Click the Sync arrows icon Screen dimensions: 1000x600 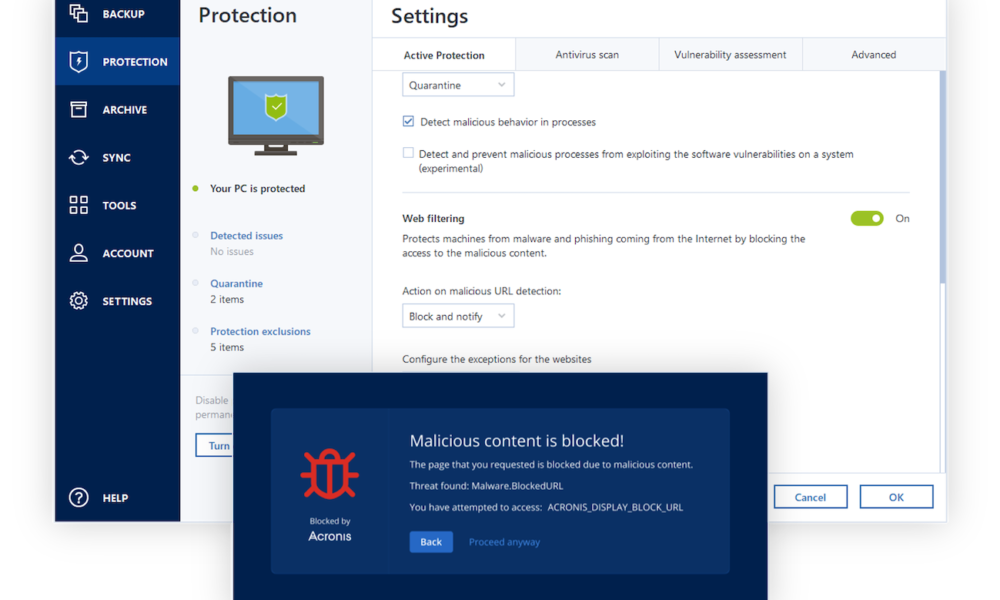click(x=79, y=157)
